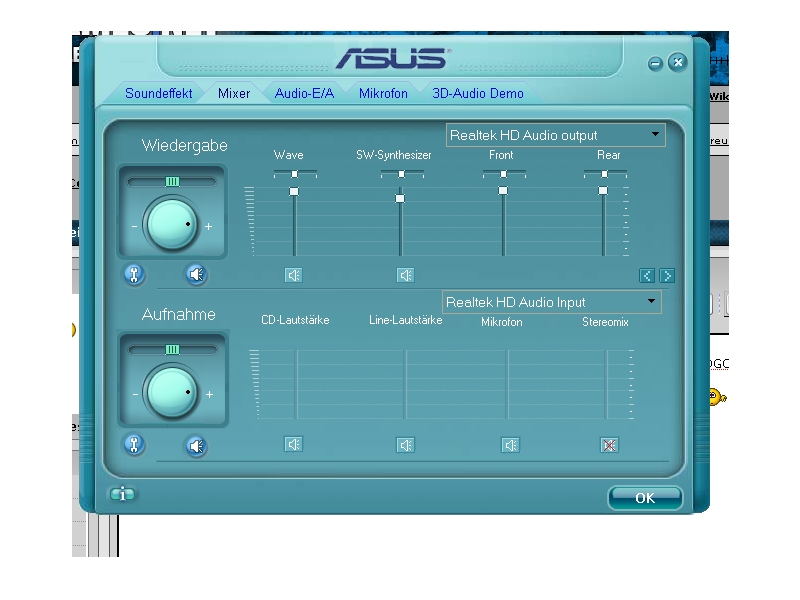Click the Aufnahme master volume knob
Screen dimensions: 800x600
pos(172,392)
